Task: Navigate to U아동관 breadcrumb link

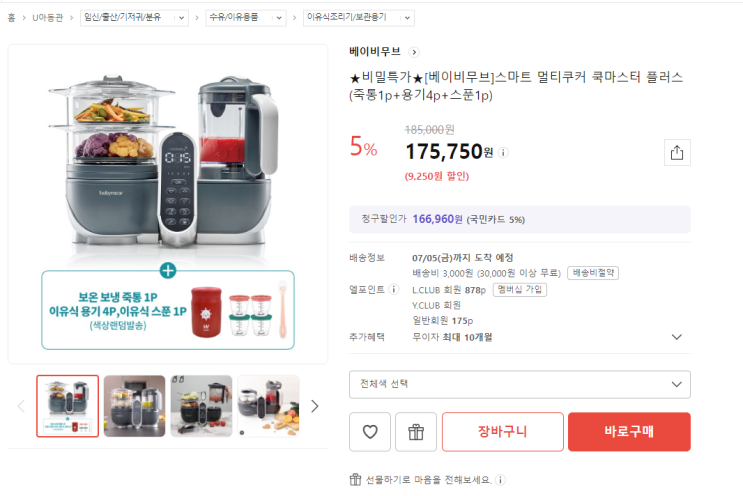Action: pyautogui.click(x=47, y=18)
